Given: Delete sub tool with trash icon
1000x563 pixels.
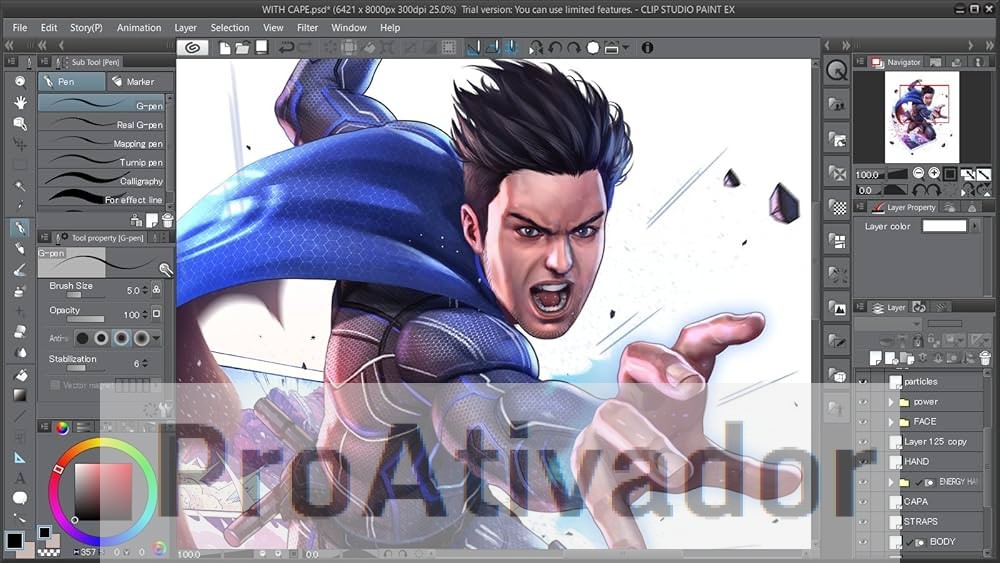Looking at the screenshot, I should click(x=167, y=221).
